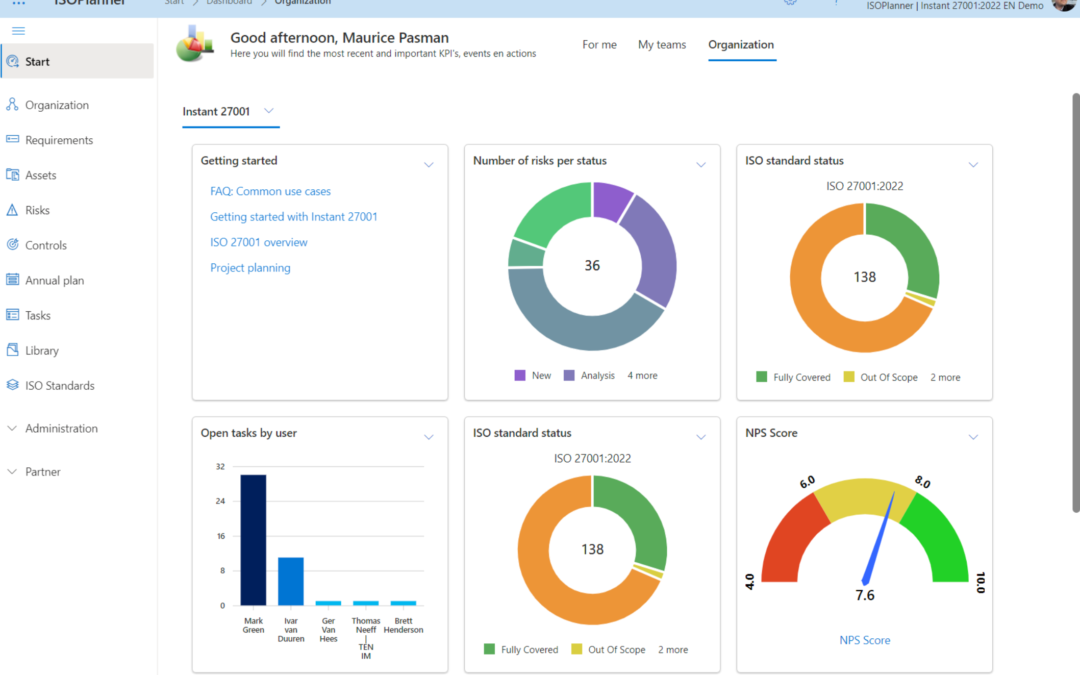Open Risks using the warning triangle icon

12,210
